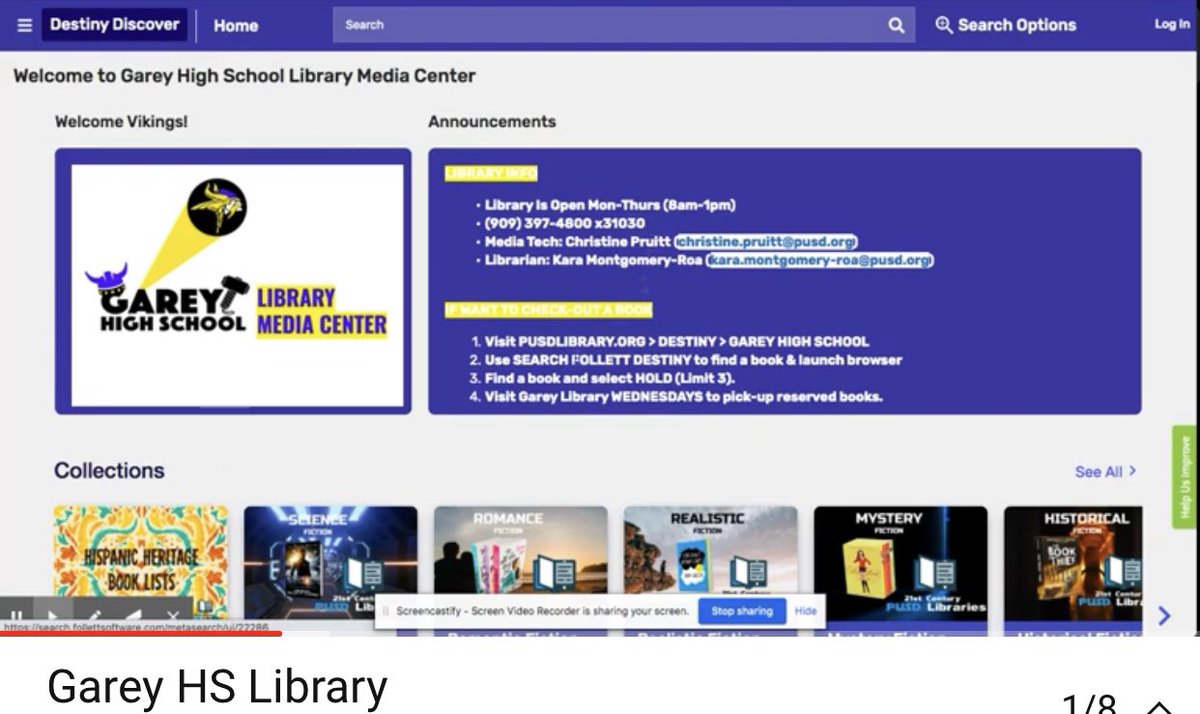The width and height of the screenshot is (1200, 714).
Task: Open the Help Us Improve feedback tab
Action: 1185,477
